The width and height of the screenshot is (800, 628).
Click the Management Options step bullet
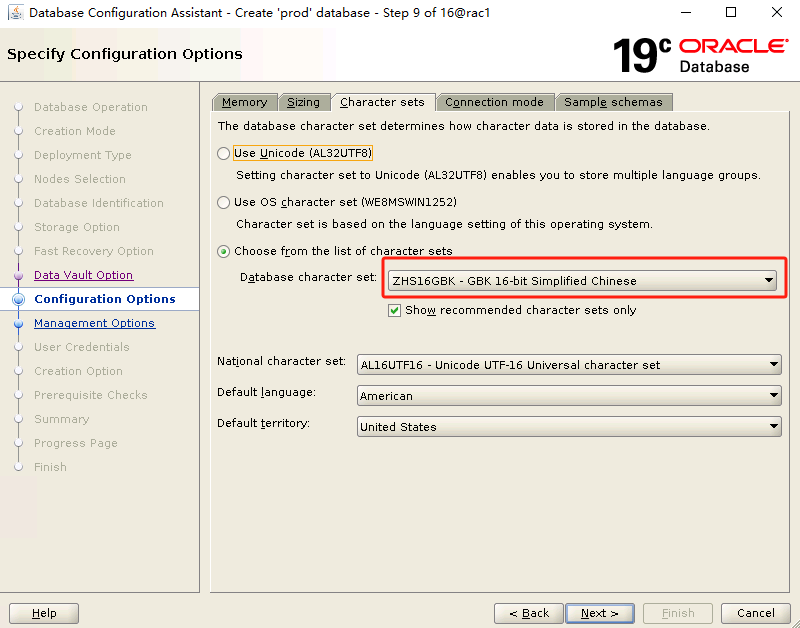[x=19, y=323]
